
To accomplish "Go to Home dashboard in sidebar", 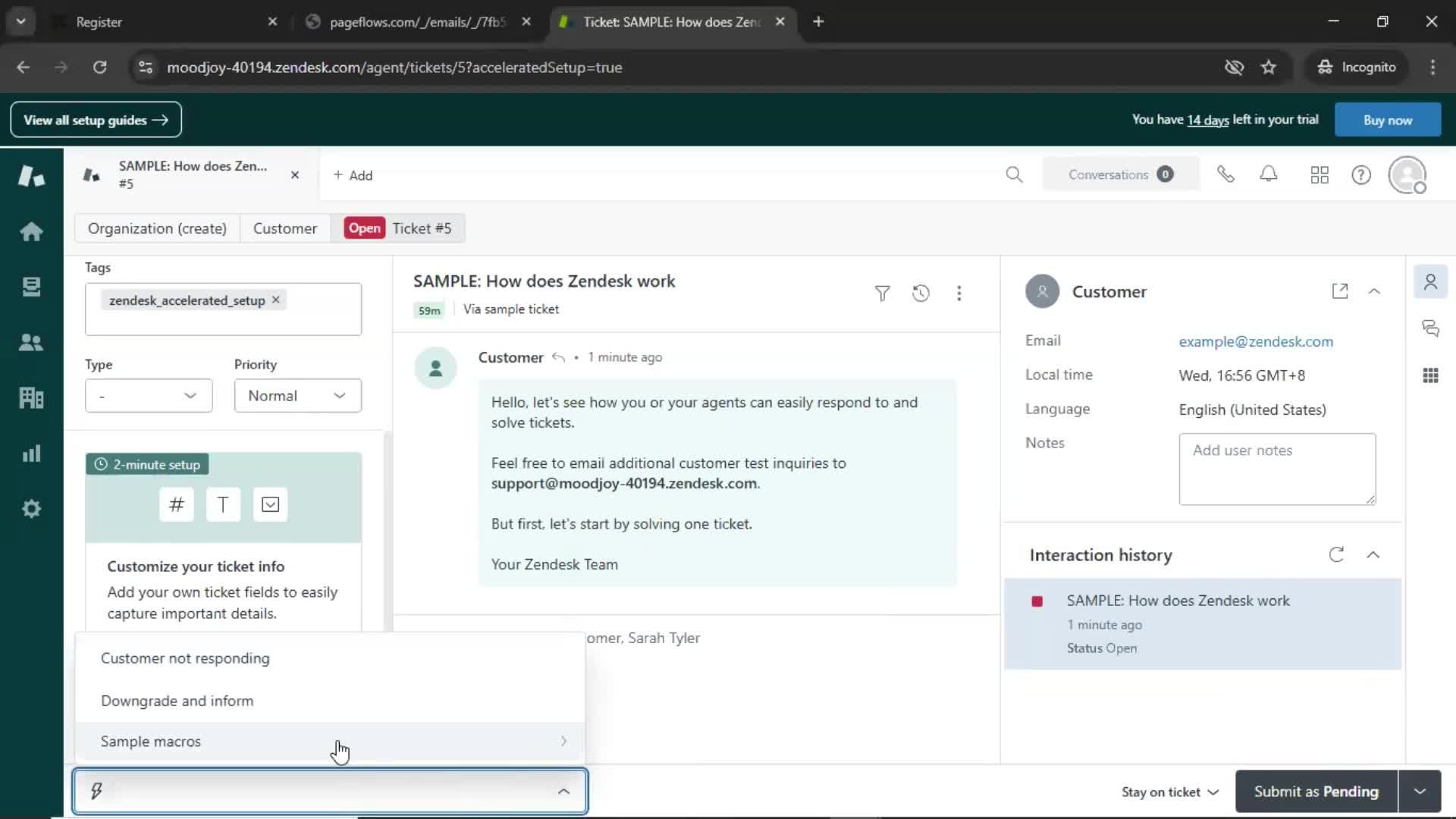I will (x=31, y=231).
